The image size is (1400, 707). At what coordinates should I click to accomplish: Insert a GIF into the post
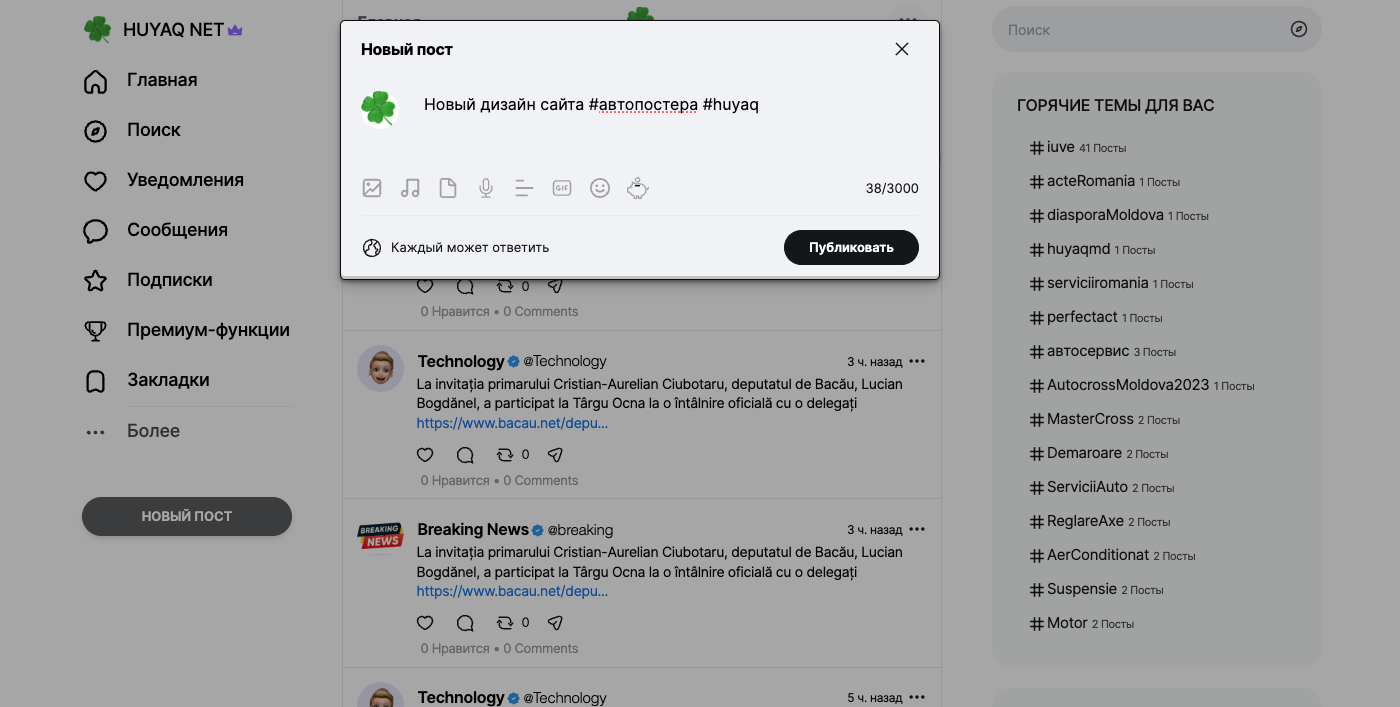pos(562,188)
